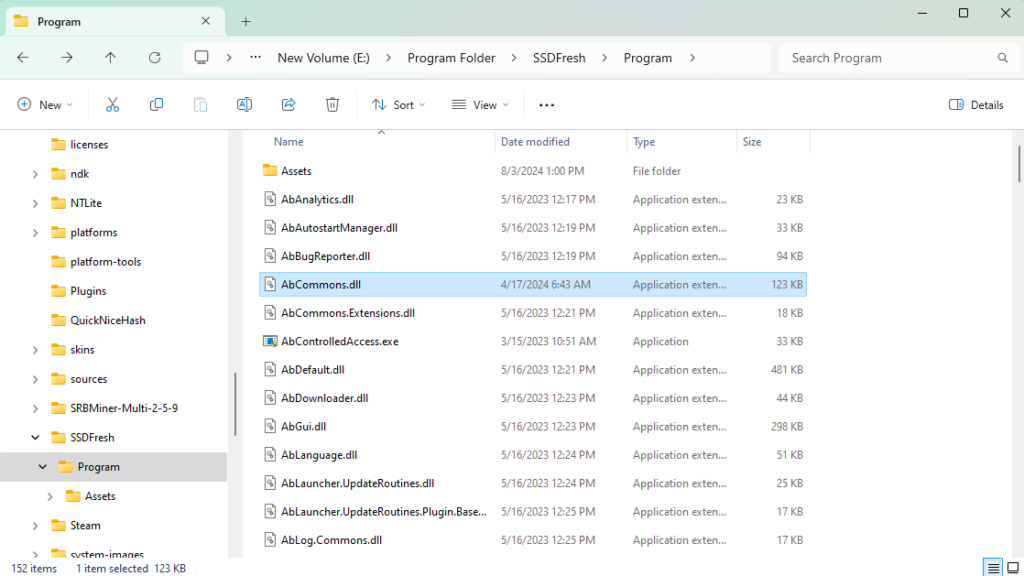Switch to large thumbnails view in status bar
This screenshot has height=576, width=1024.
pos(1012,568)
